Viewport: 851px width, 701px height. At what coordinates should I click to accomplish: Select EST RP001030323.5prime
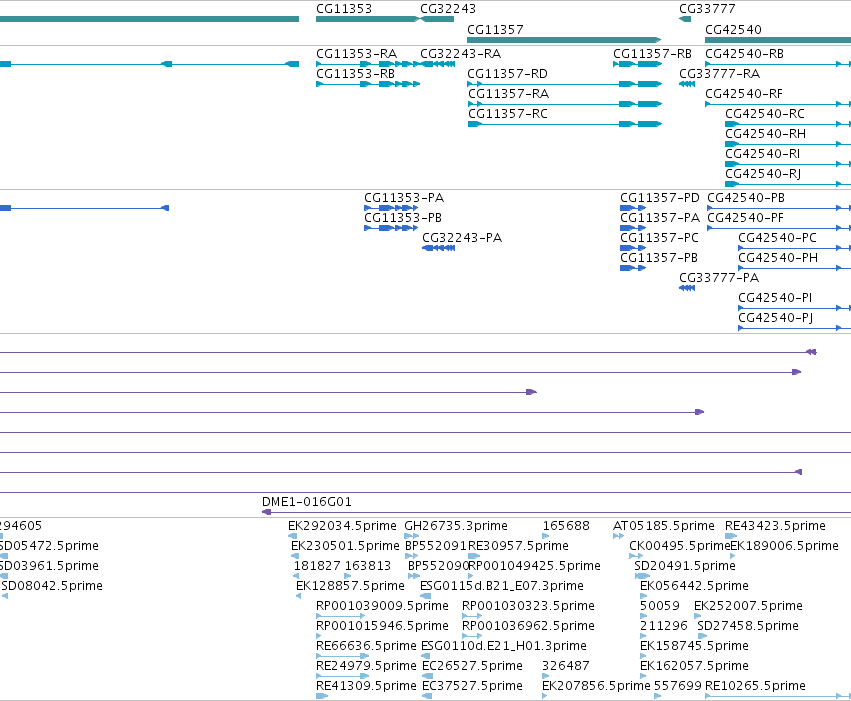(x=529, y=607)
